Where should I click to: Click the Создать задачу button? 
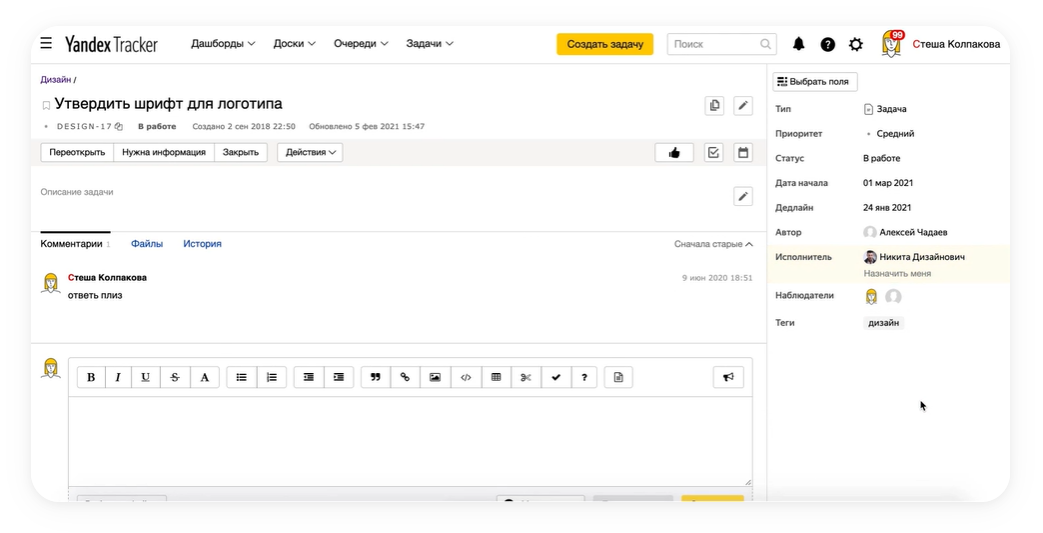(605, 44)
